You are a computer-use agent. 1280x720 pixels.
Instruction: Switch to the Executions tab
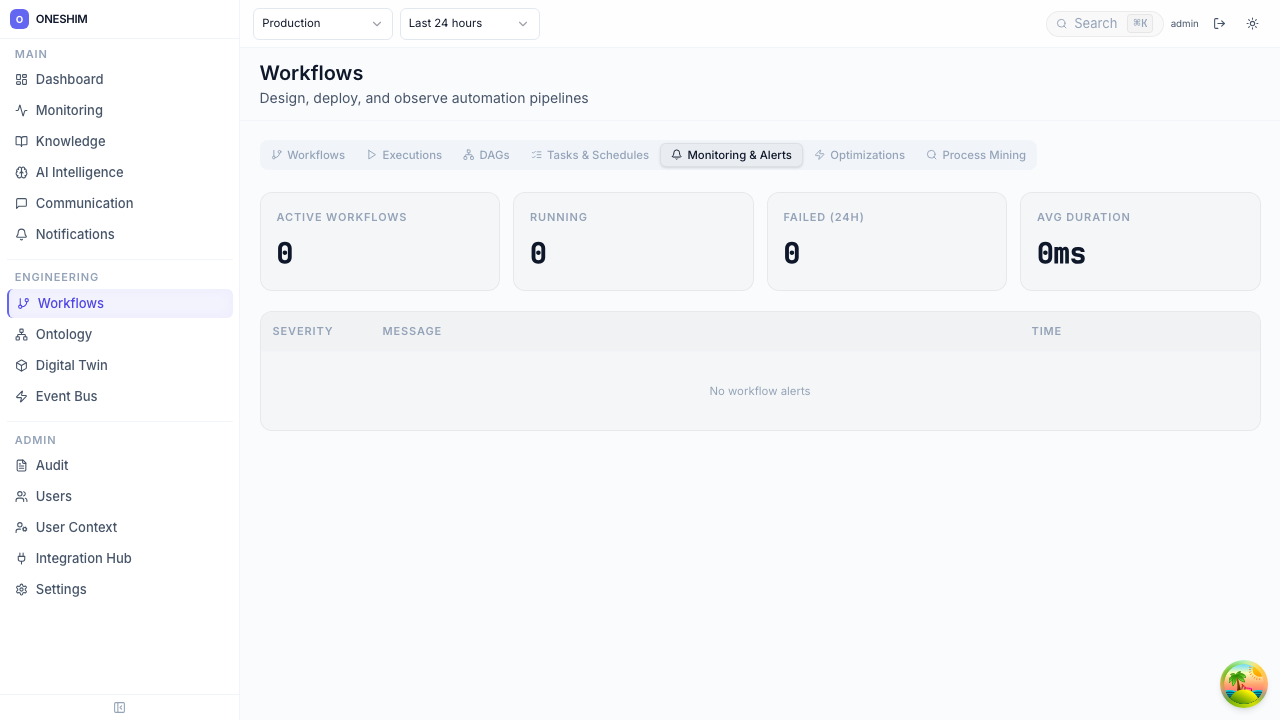tap(404, 155)
